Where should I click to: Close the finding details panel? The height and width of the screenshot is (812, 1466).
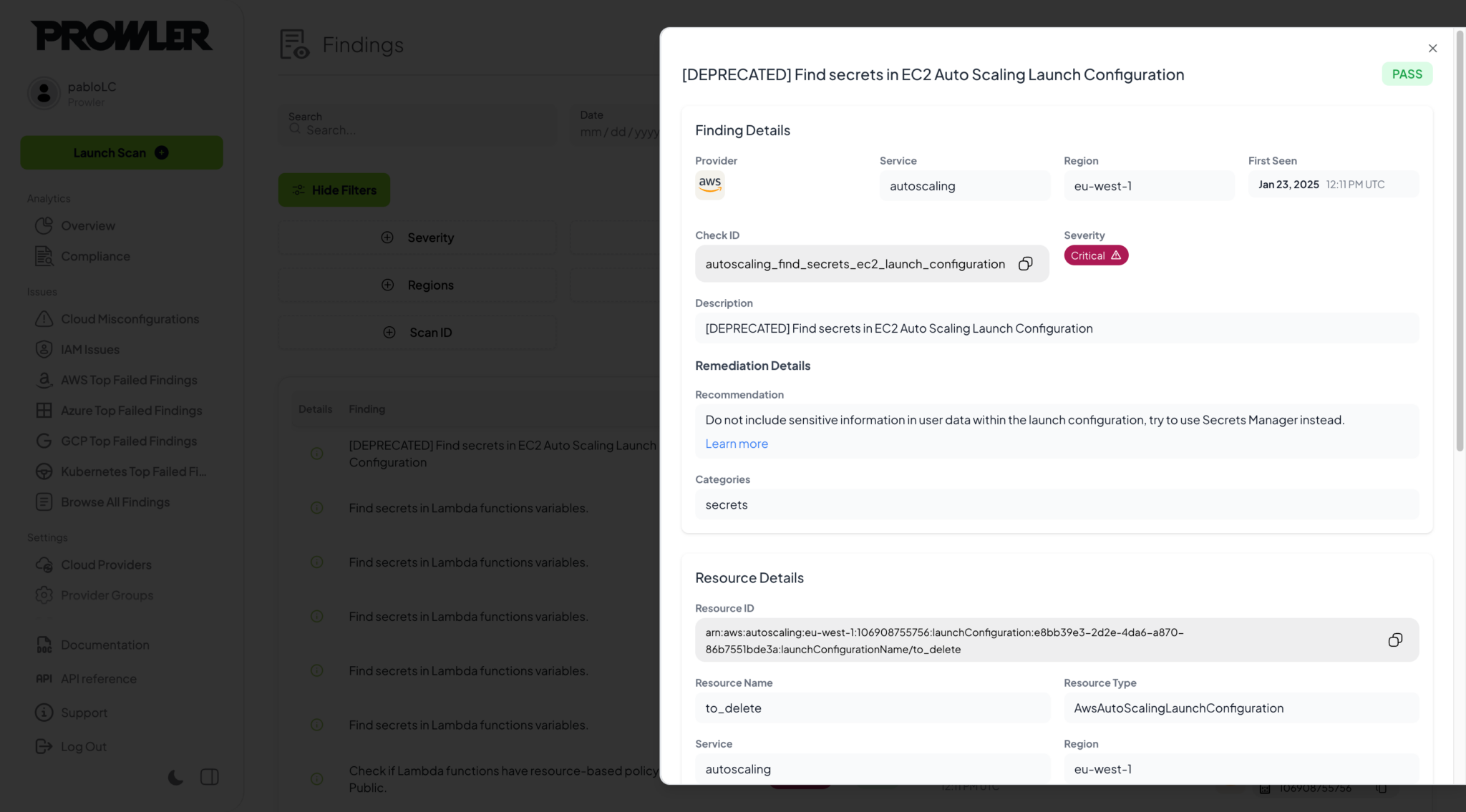(x=1432, y=49)
